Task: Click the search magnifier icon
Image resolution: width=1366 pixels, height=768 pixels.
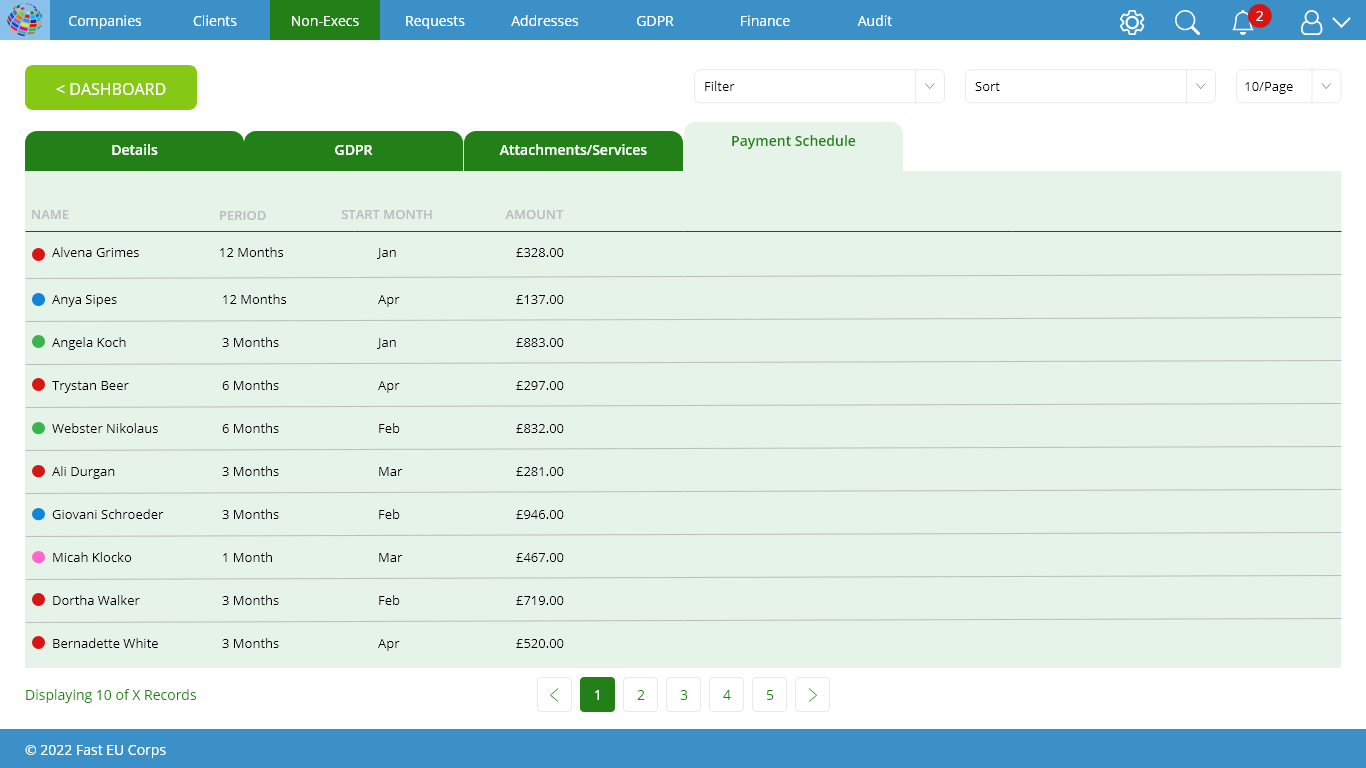Action: click(x=1187, y=22)
